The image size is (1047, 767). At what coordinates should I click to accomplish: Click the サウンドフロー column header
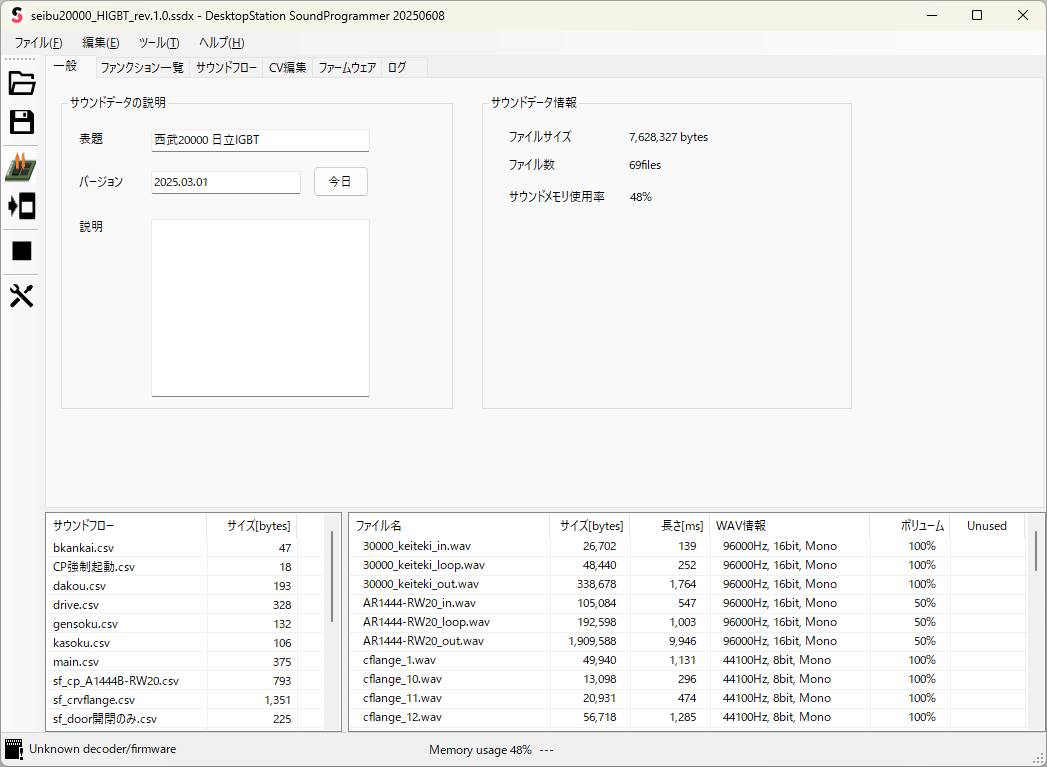click(127, 526)
